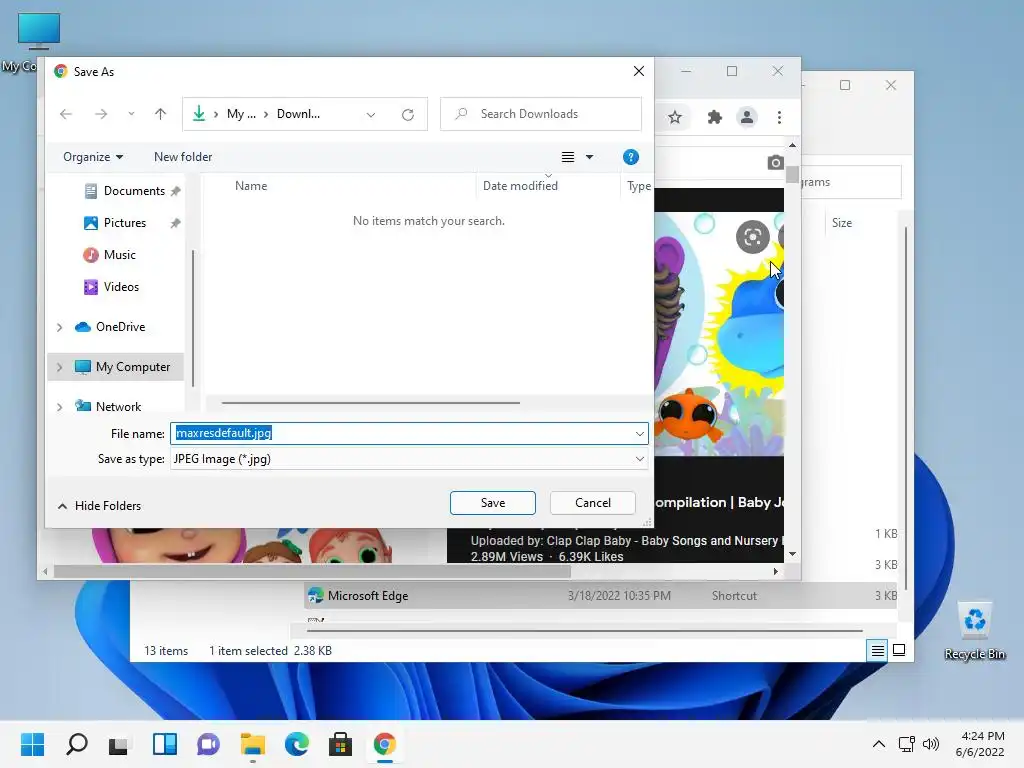The width and height of the screenshot is (1024, 768).
Task: Click the File name text field
Action: 402,433
